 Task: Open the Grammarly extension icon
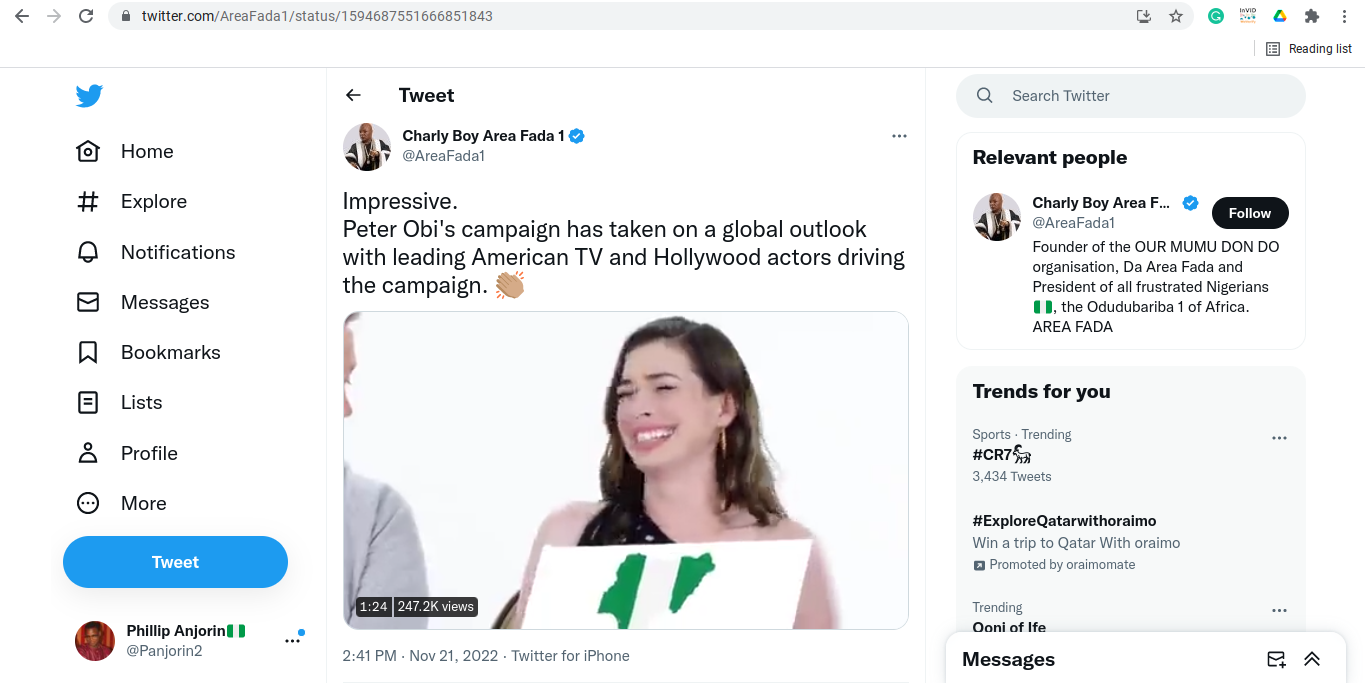point(1216,16)
